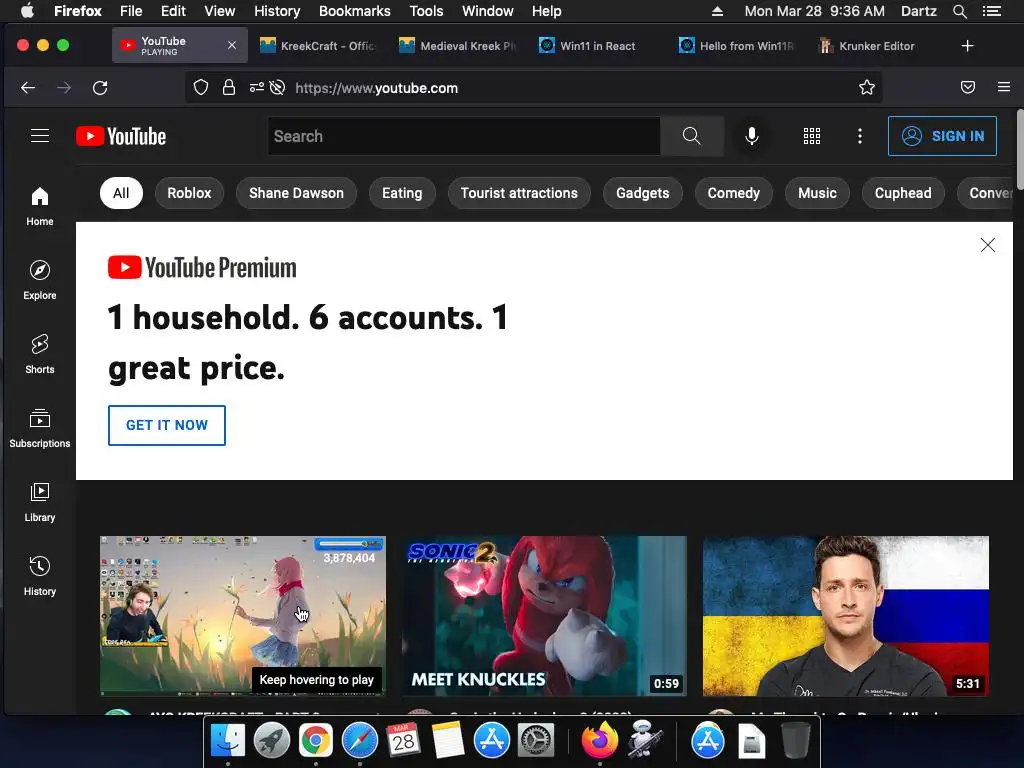Select the Tourist attractions filter chip

pyautogui.click(x=519, y=193)
